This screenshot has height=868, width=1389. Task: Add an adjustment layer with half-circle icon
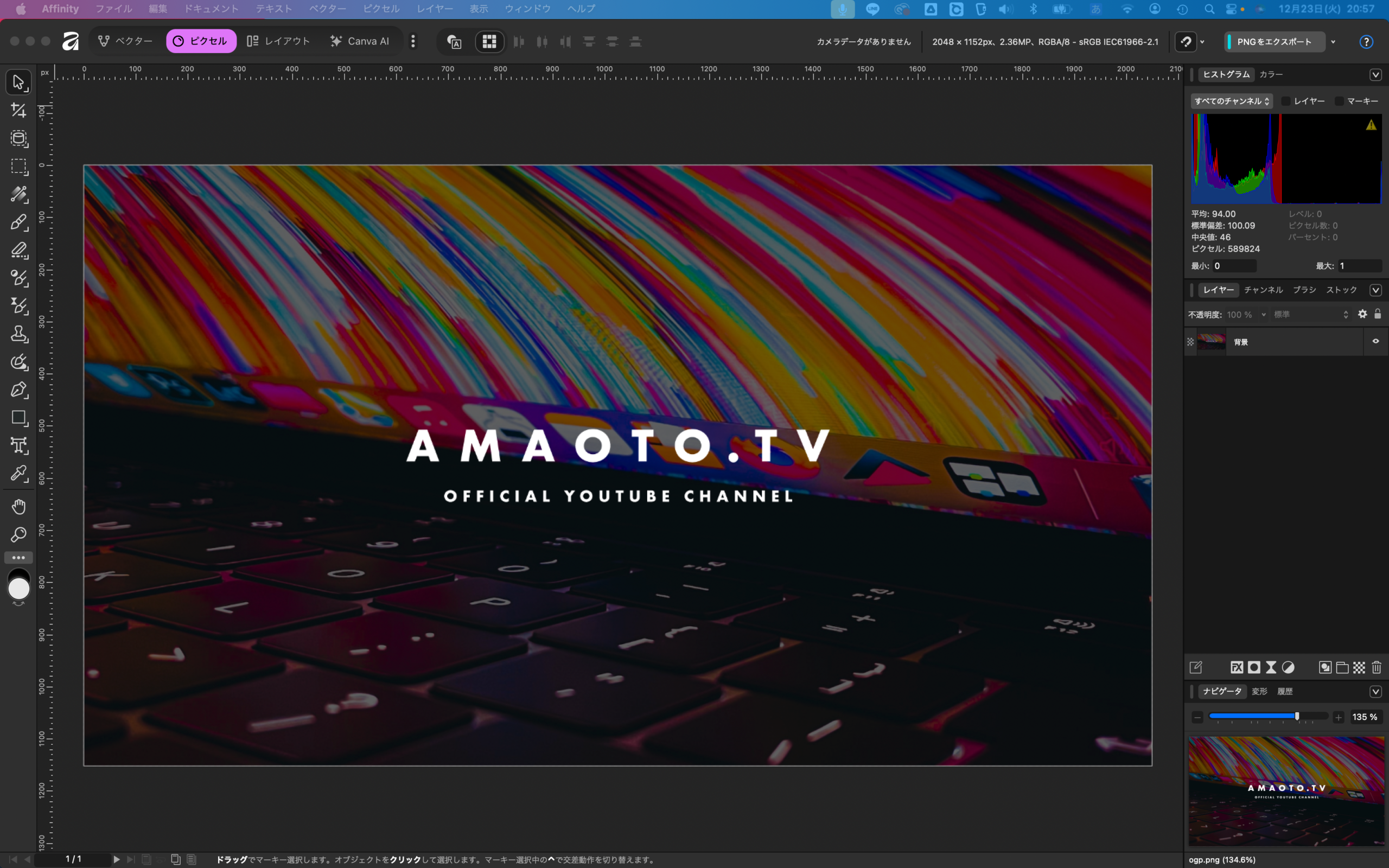coord(1288,667)
